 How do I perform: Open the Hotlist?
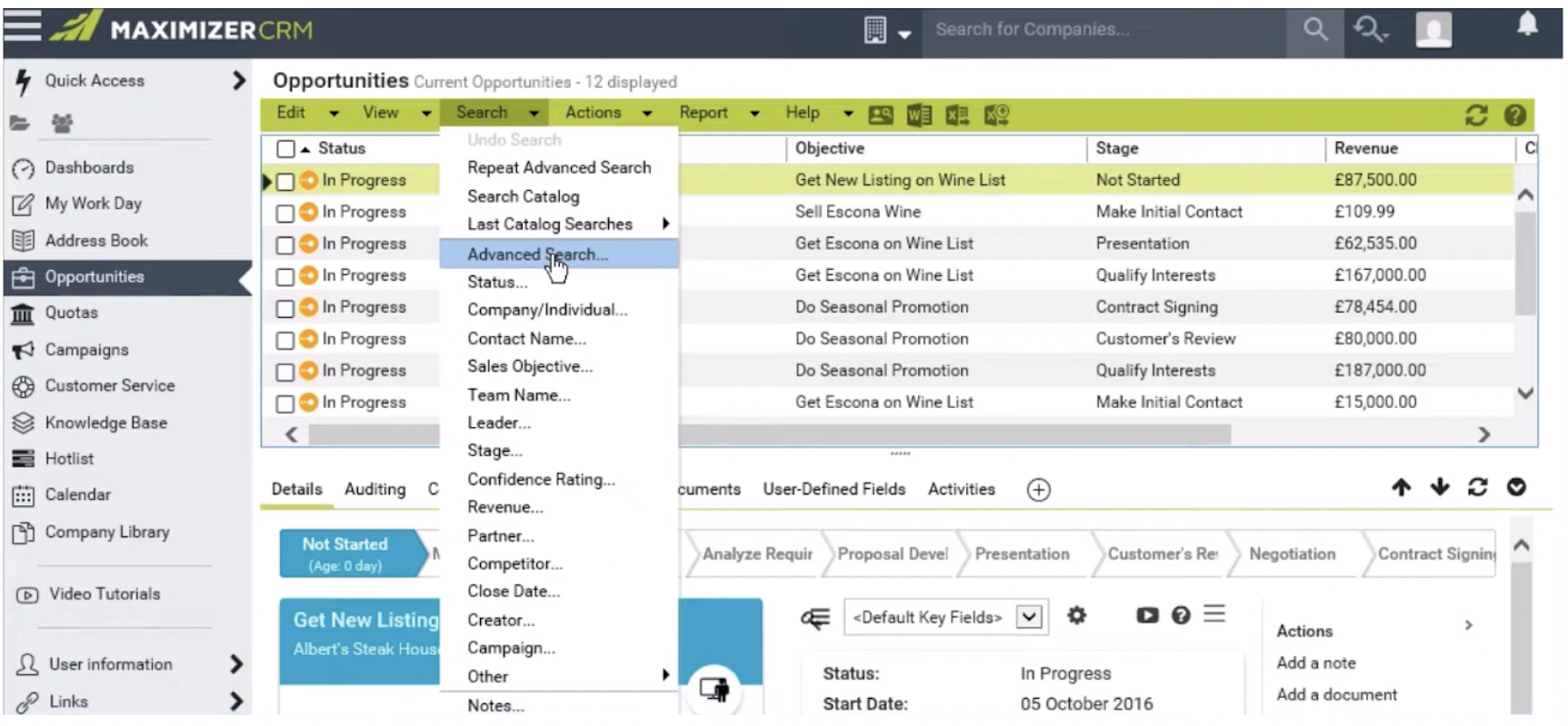click(x=69, y=459)
